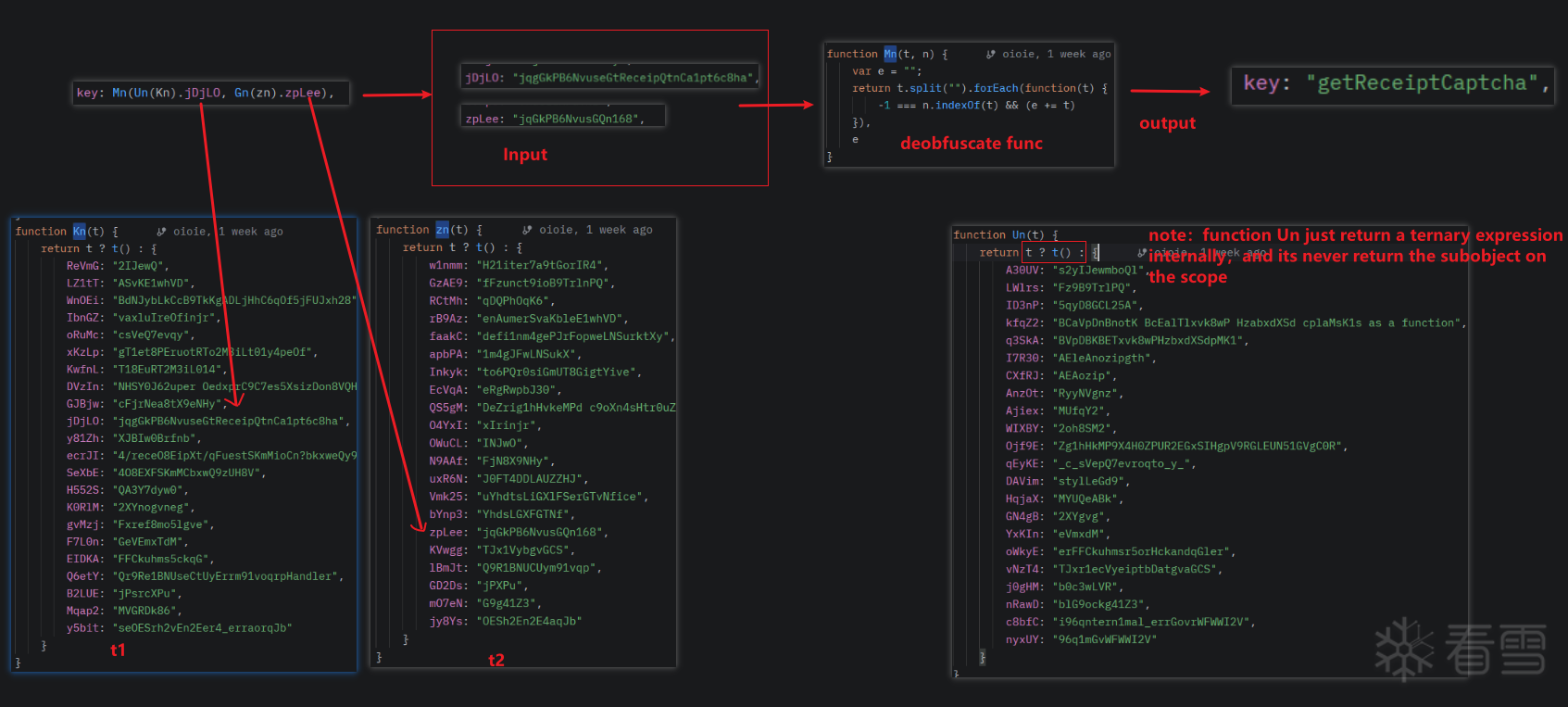Image resolution: width=1568 pixels, height=707 pixels.
Task: Click the getReceiptCaptcha output string
Action: 1422,83
